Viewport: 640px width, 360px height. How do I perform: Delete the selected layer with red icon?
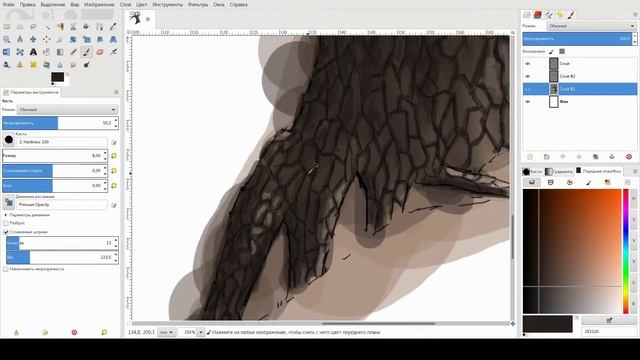629,157
